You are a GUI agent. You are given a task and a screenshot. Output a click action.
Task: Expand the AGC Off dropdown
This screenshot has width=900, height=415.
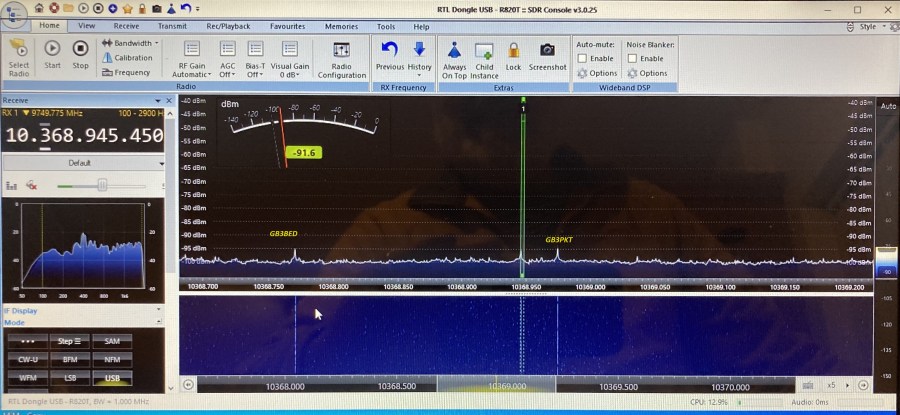pyautogui.click(x=227, y=59)
